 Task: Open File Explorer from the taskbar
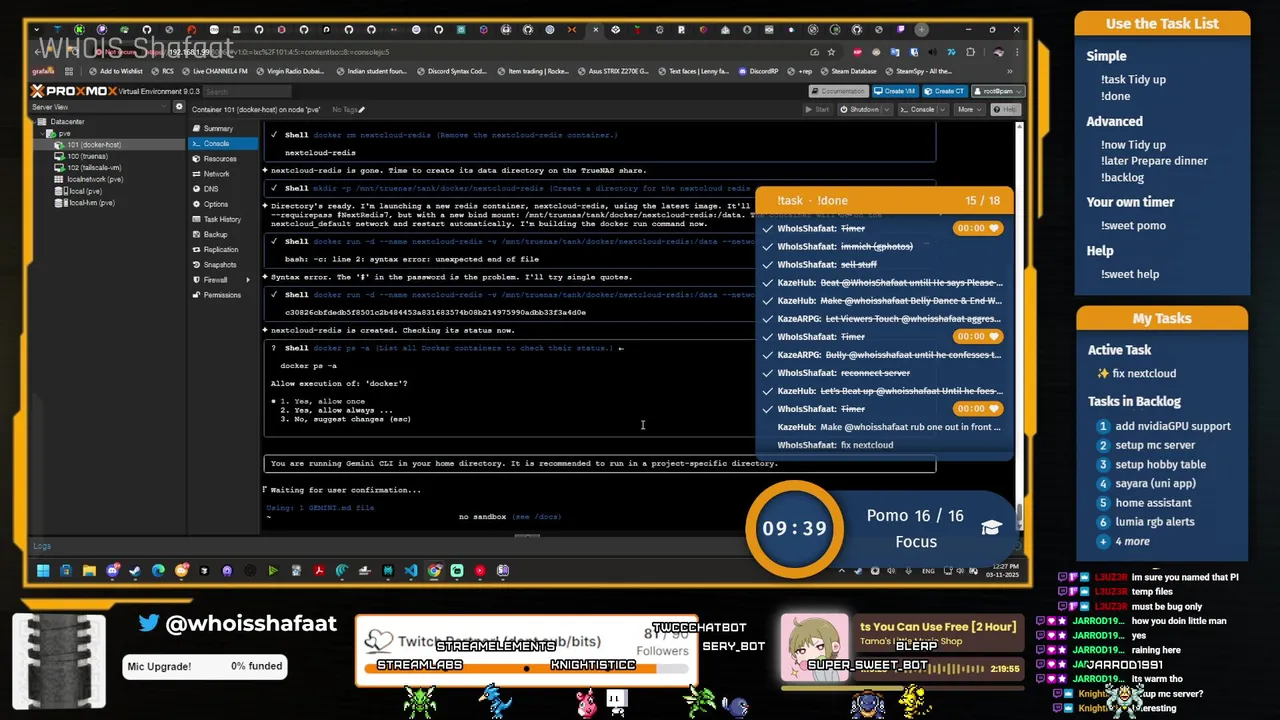(89, 571)
